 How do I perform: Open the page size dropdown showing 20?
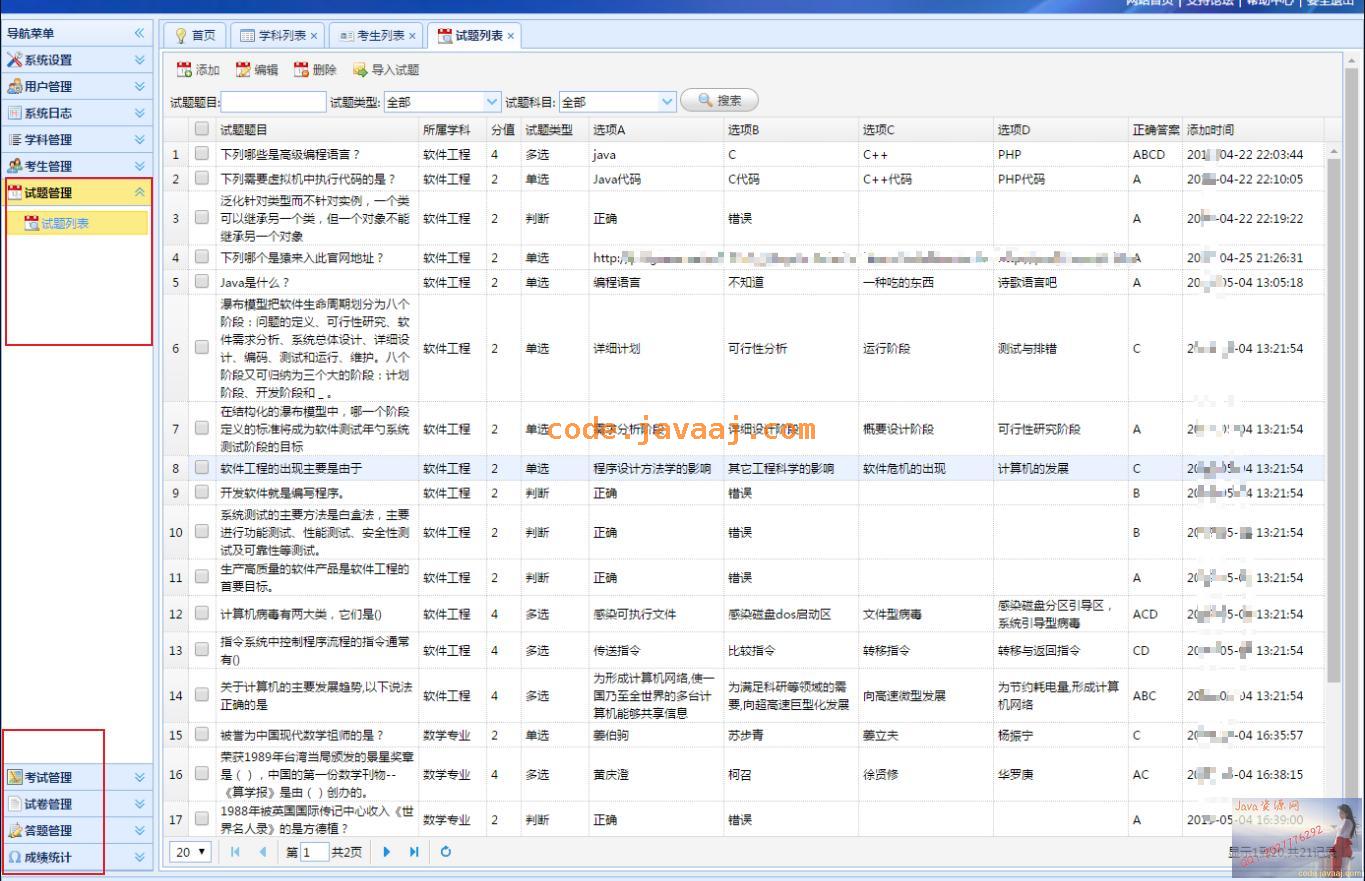tap(191, 852)
